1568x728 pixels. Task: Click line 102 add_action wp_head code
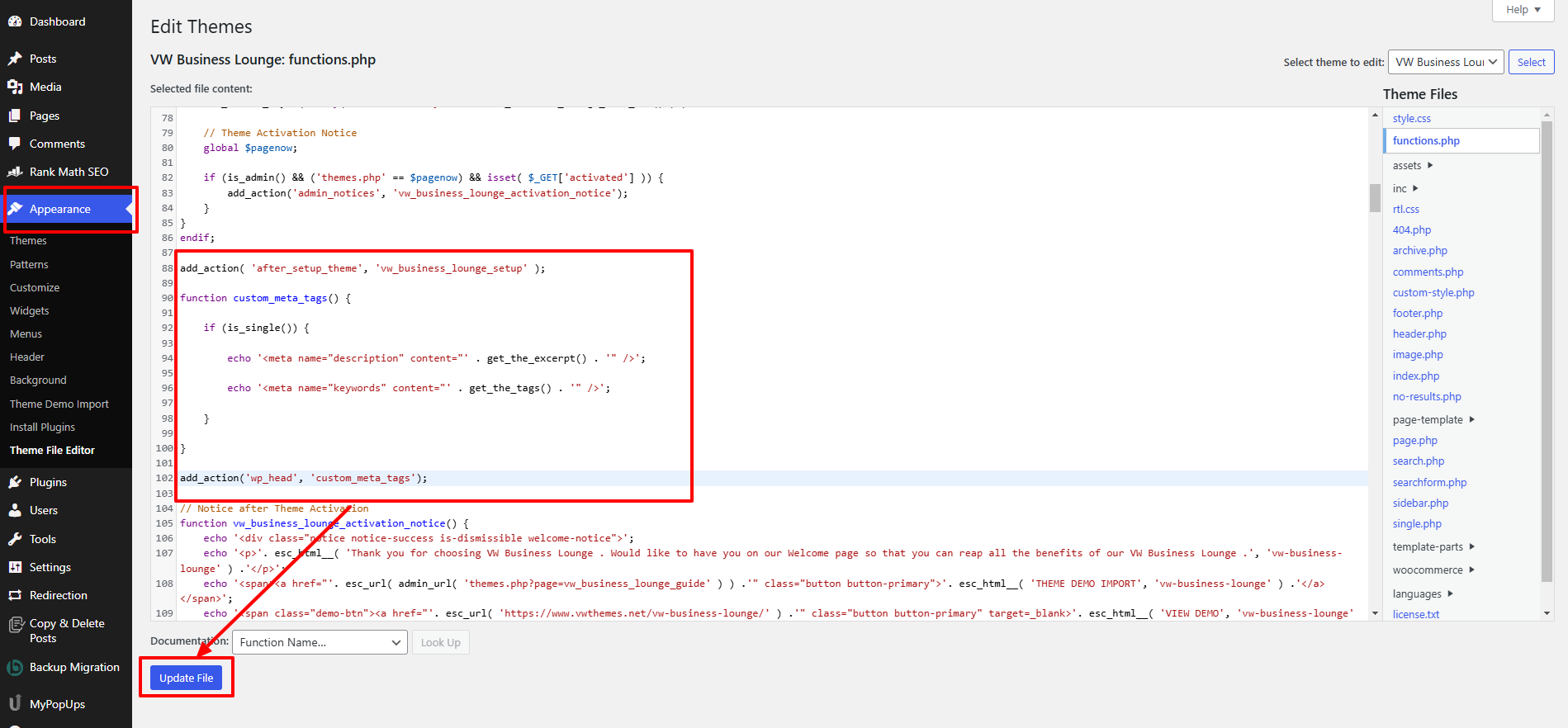click(304, 478)
